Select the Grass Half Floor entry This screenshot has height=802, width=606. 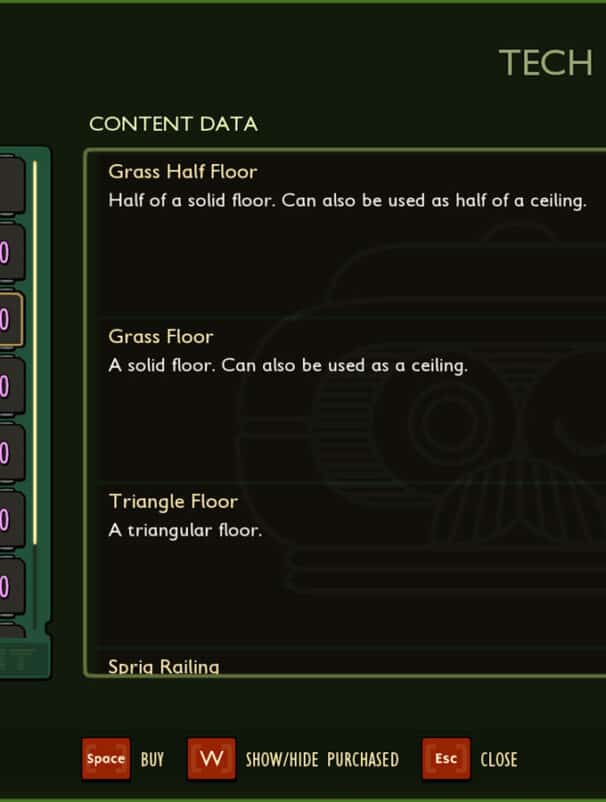(x=183, y=172)
